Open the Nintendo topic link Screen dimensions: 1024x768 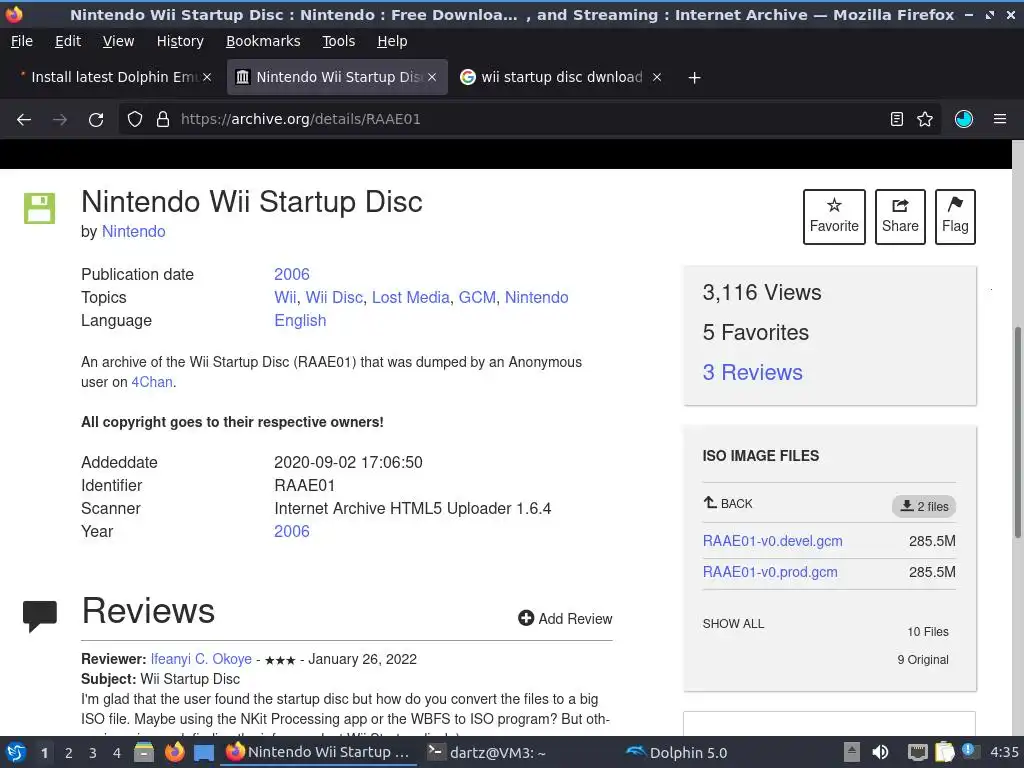click(x=536, y=298)
